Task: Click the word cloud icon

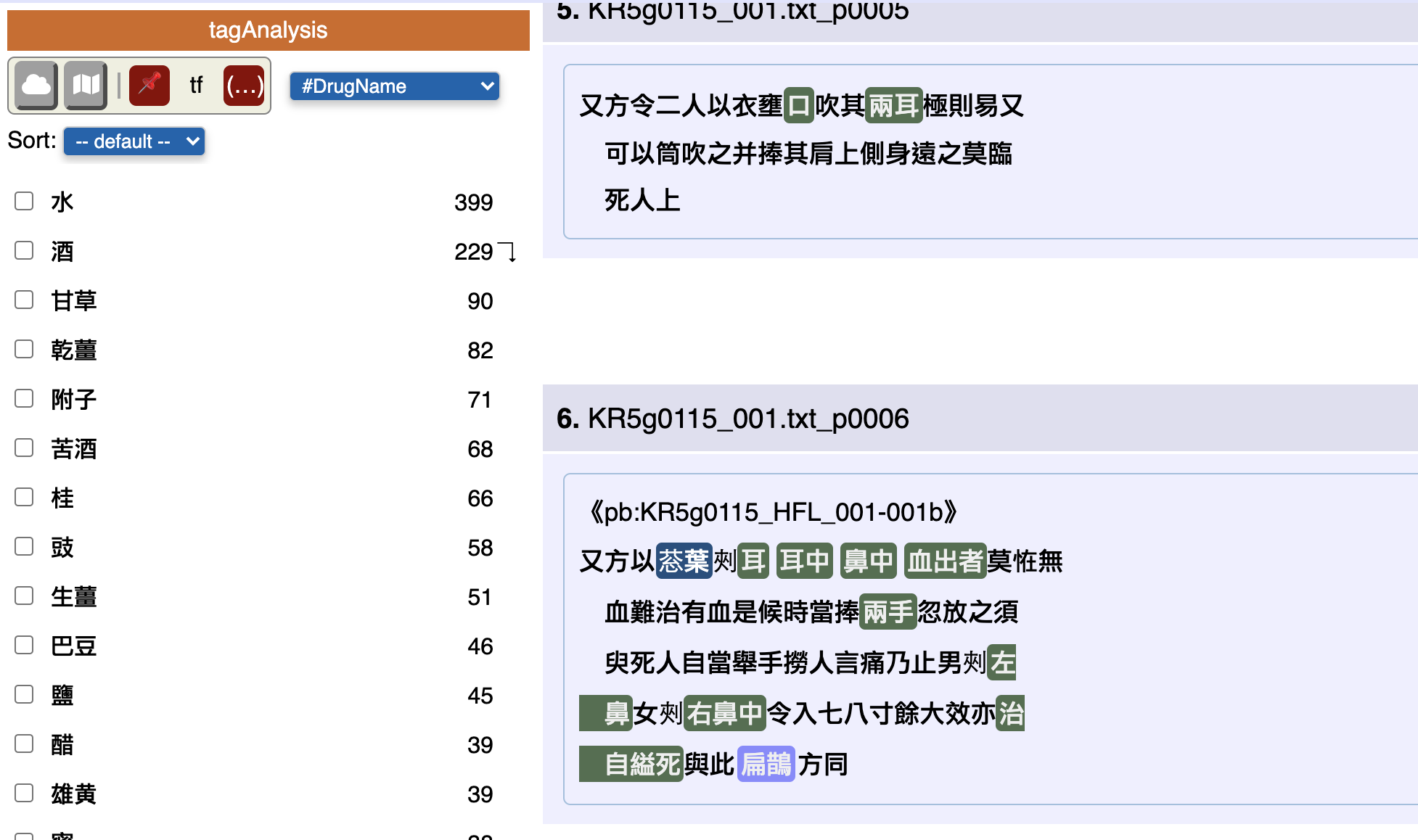Action: tap(36, 86)
